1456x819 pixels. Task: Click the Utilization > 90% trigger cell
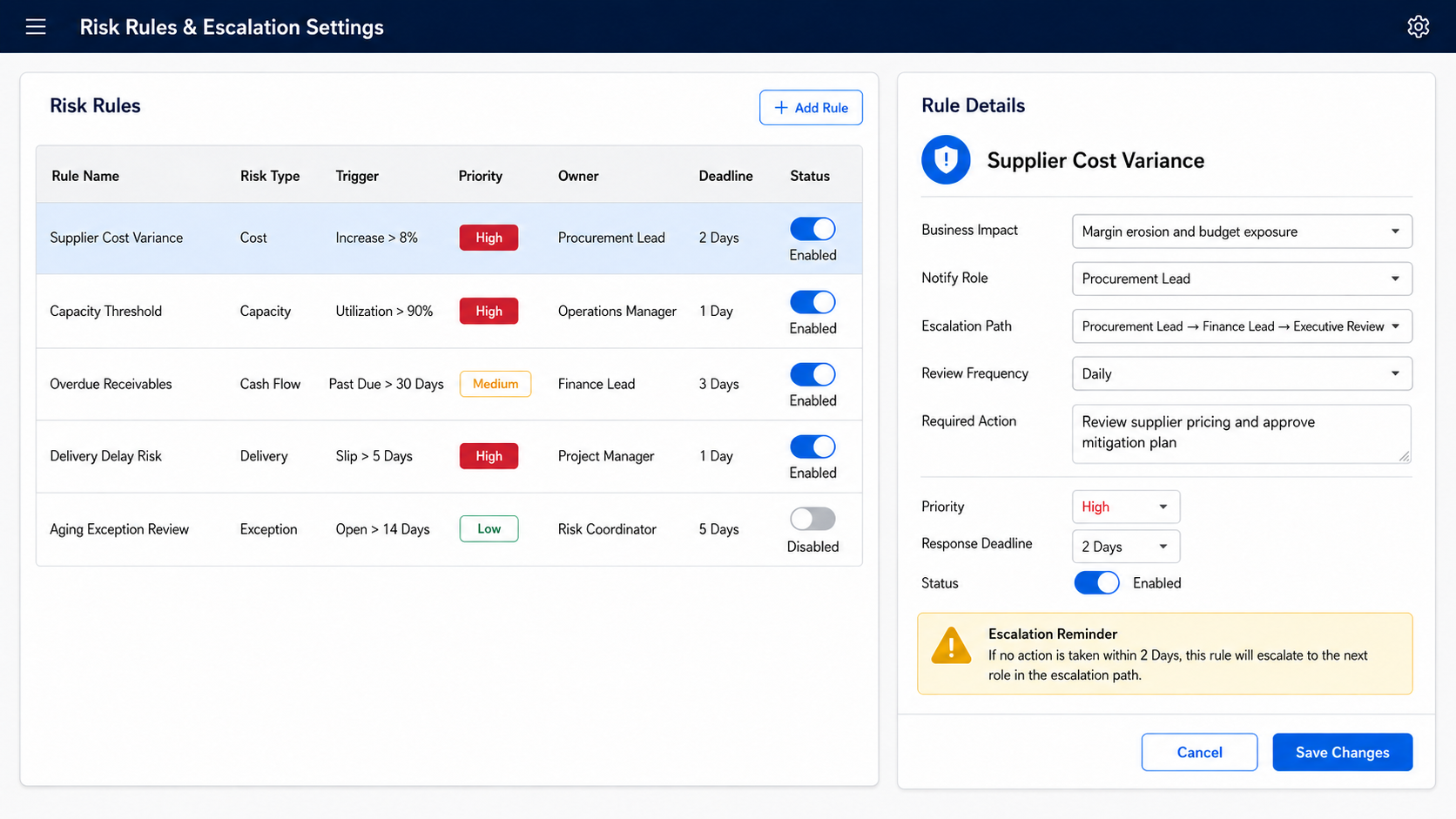(x=384, y=311)
